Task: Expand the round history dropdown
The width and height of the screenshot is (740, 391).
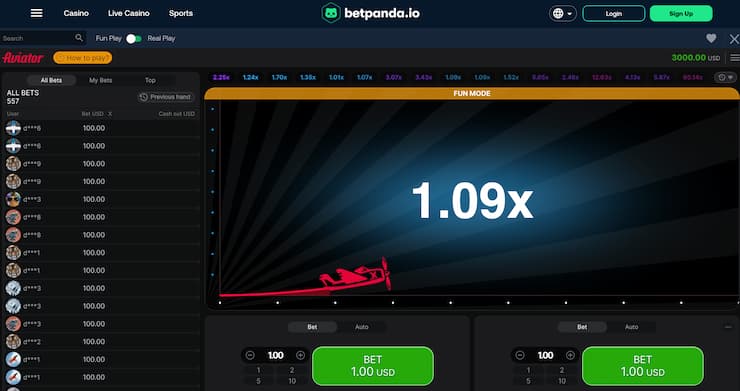Action: pyautogui.click(x=725, y=77)
